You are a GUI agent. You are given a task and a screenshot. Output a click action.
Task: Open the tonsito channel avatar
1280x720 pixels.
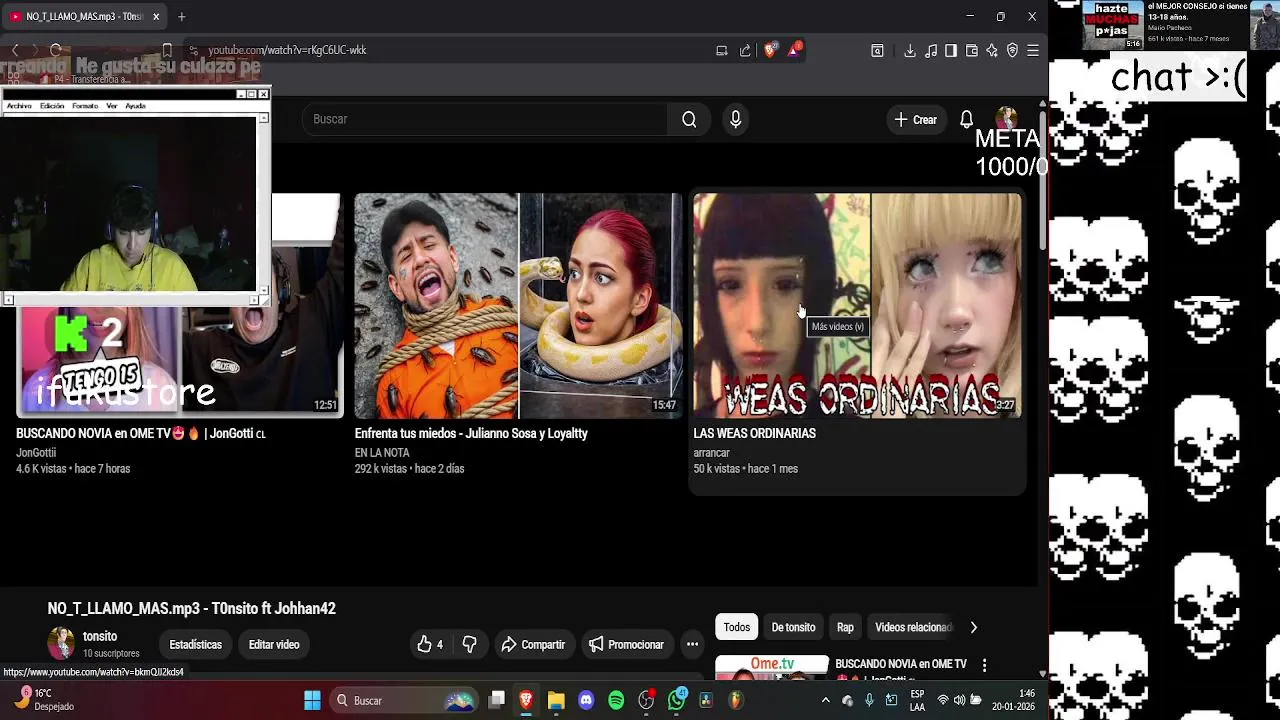tap(61, 644)
